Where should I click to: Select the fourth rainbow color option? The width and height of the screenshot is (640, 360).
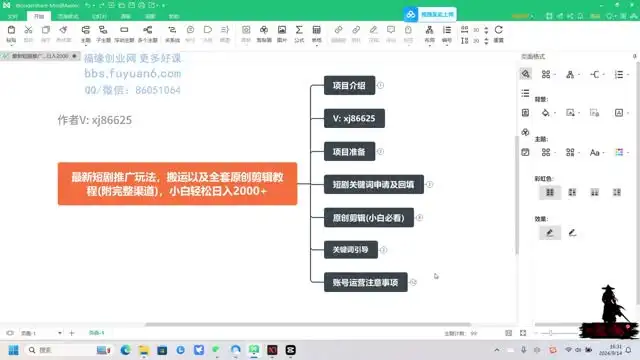617,192
